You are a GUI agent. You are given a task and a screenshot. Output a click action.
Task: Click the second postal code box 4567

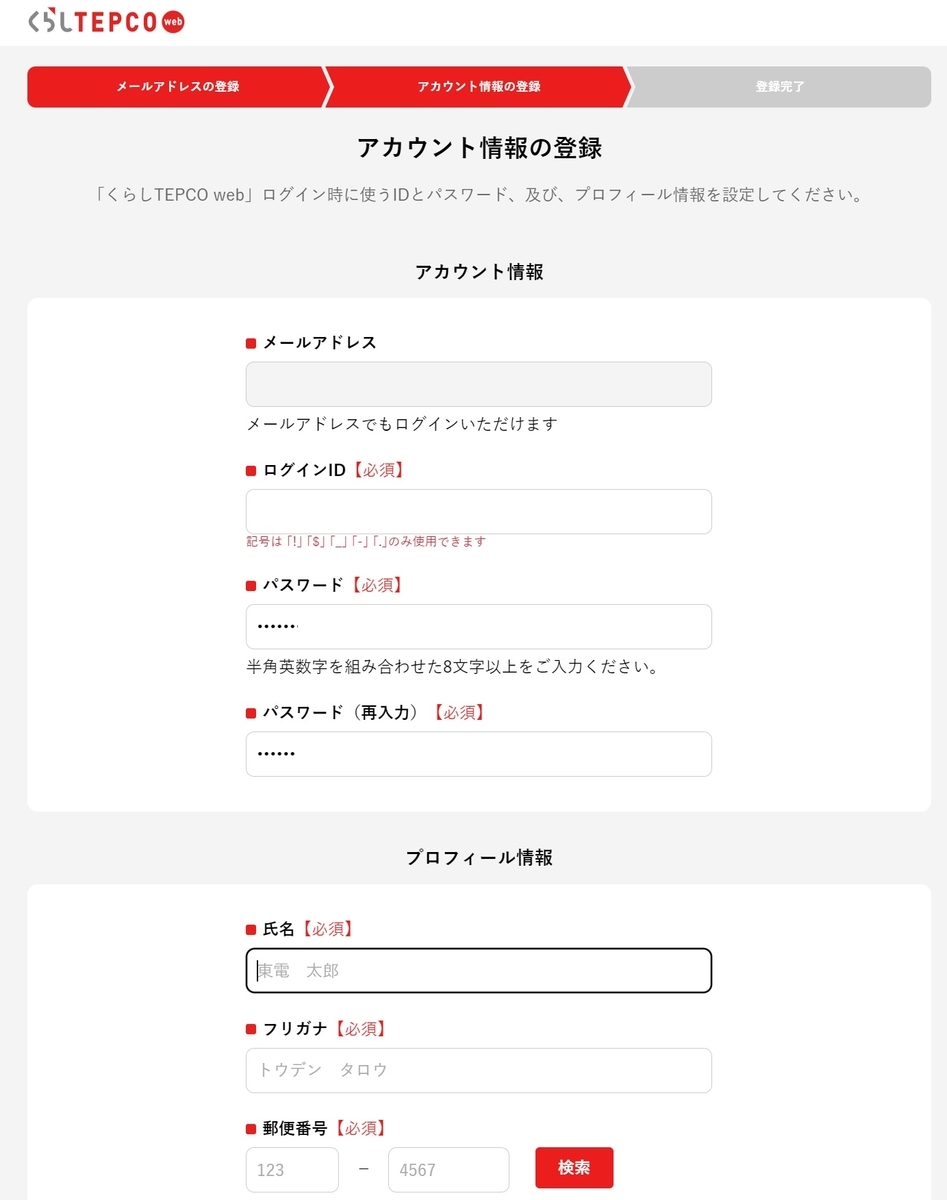coord(449,1169)
